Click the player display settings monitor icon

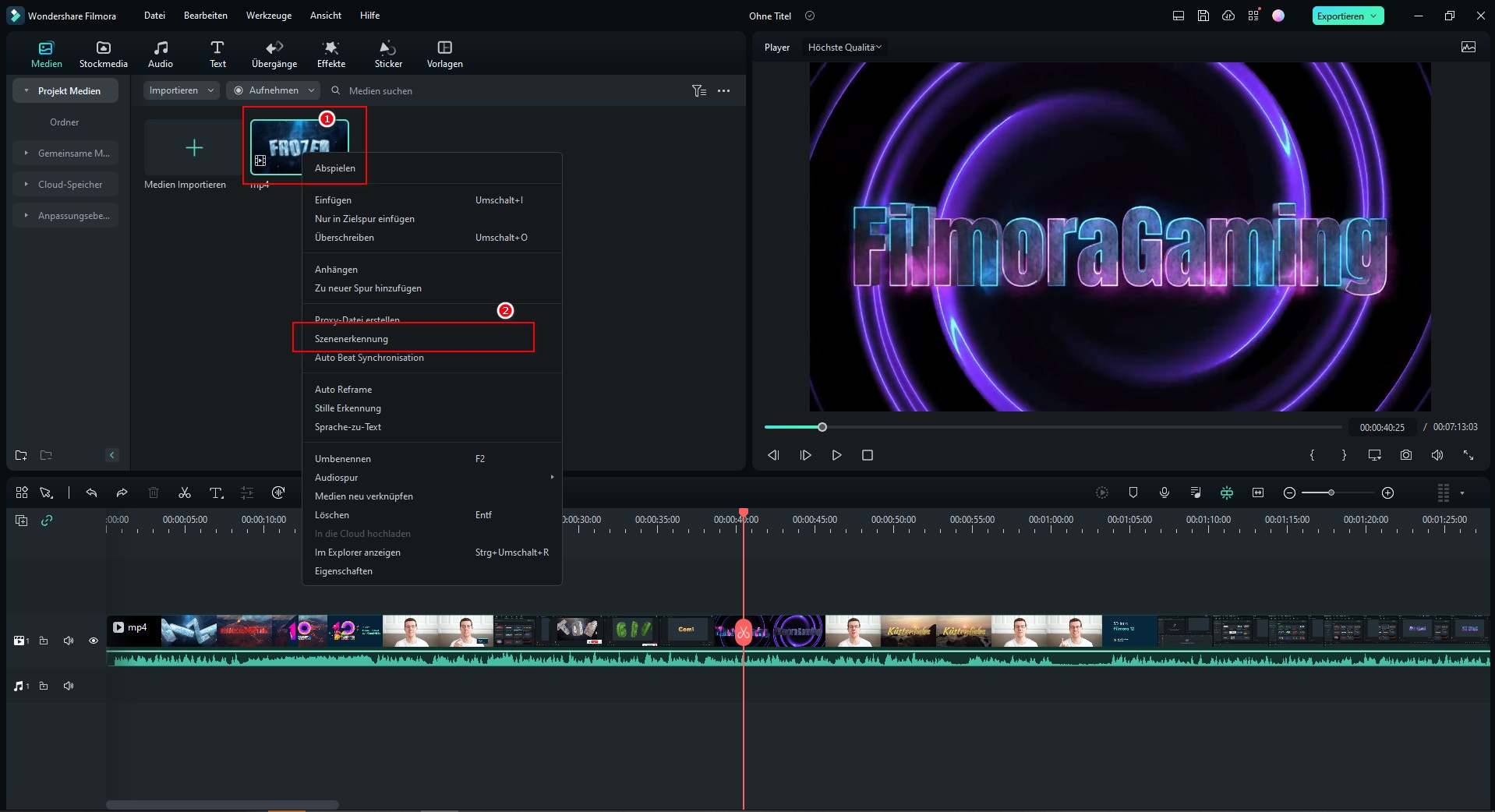[1375, 455]
